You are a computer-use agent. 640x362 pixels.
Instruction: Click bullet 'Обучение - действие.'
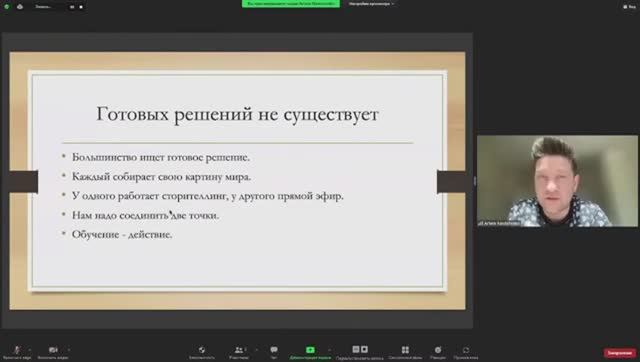tap(122, 234)
